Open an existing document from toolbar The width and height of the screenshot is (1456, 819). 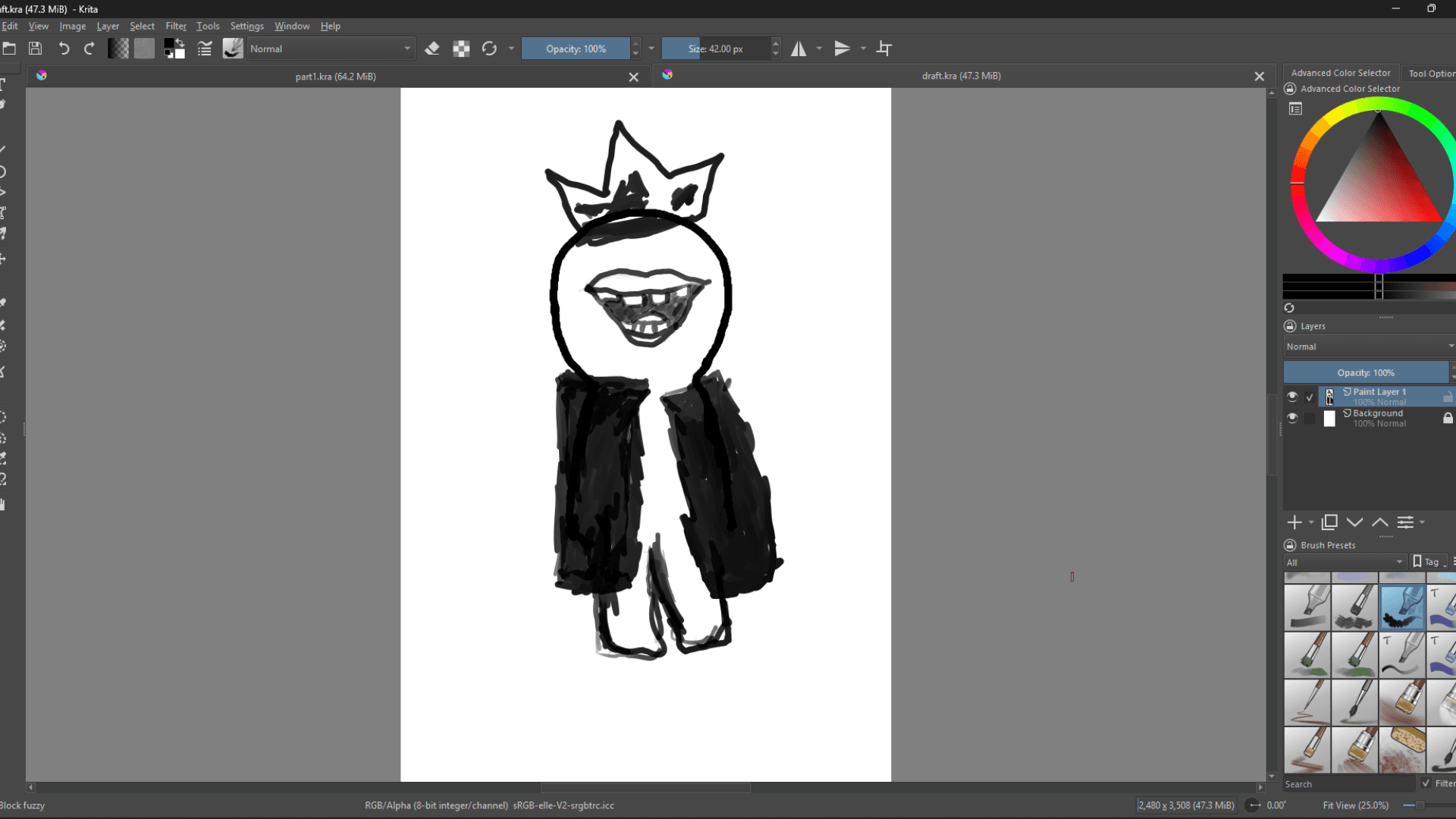(x=9, y=49)
